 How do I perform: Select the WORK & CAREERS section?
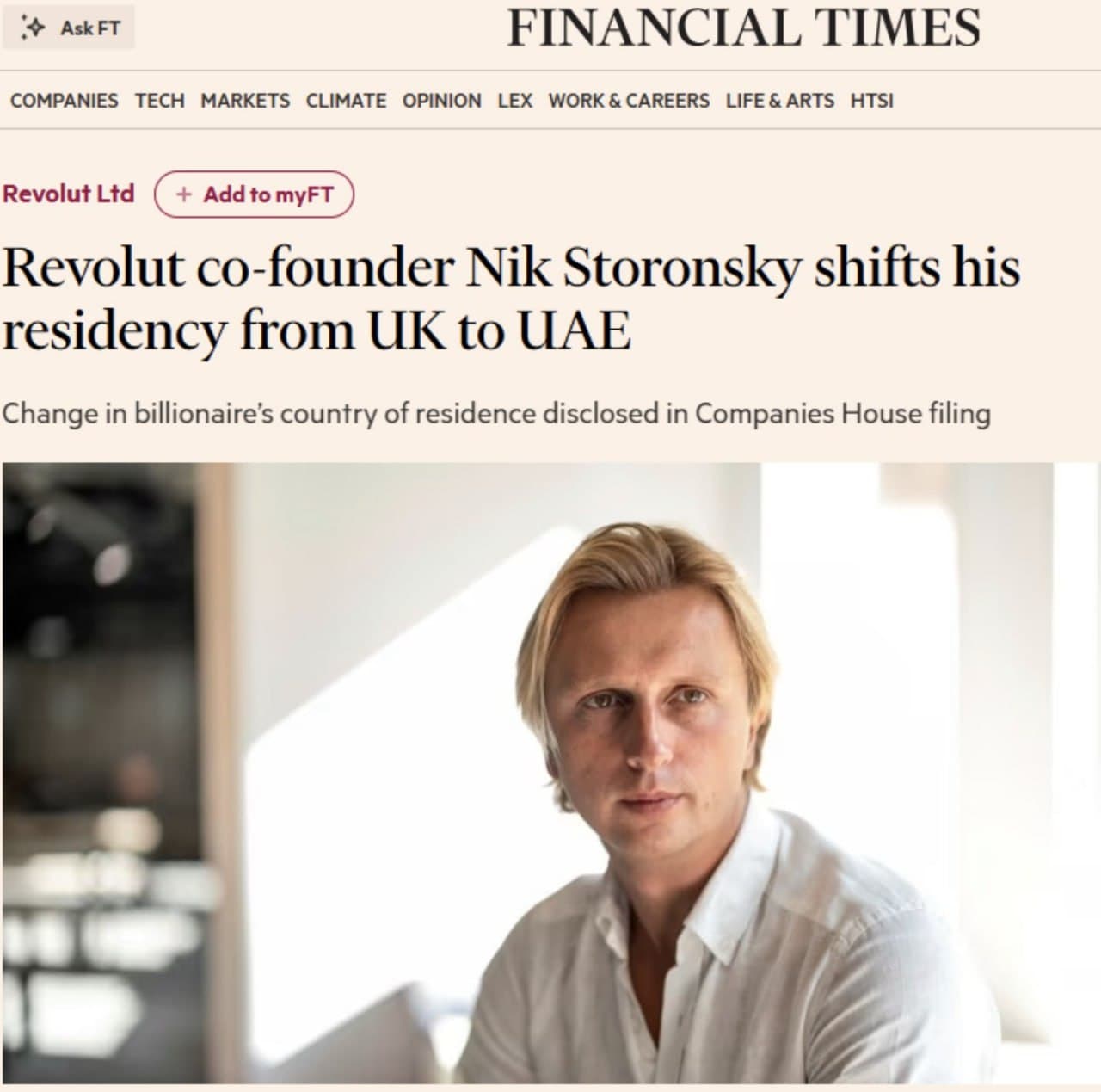coord(629,101)
